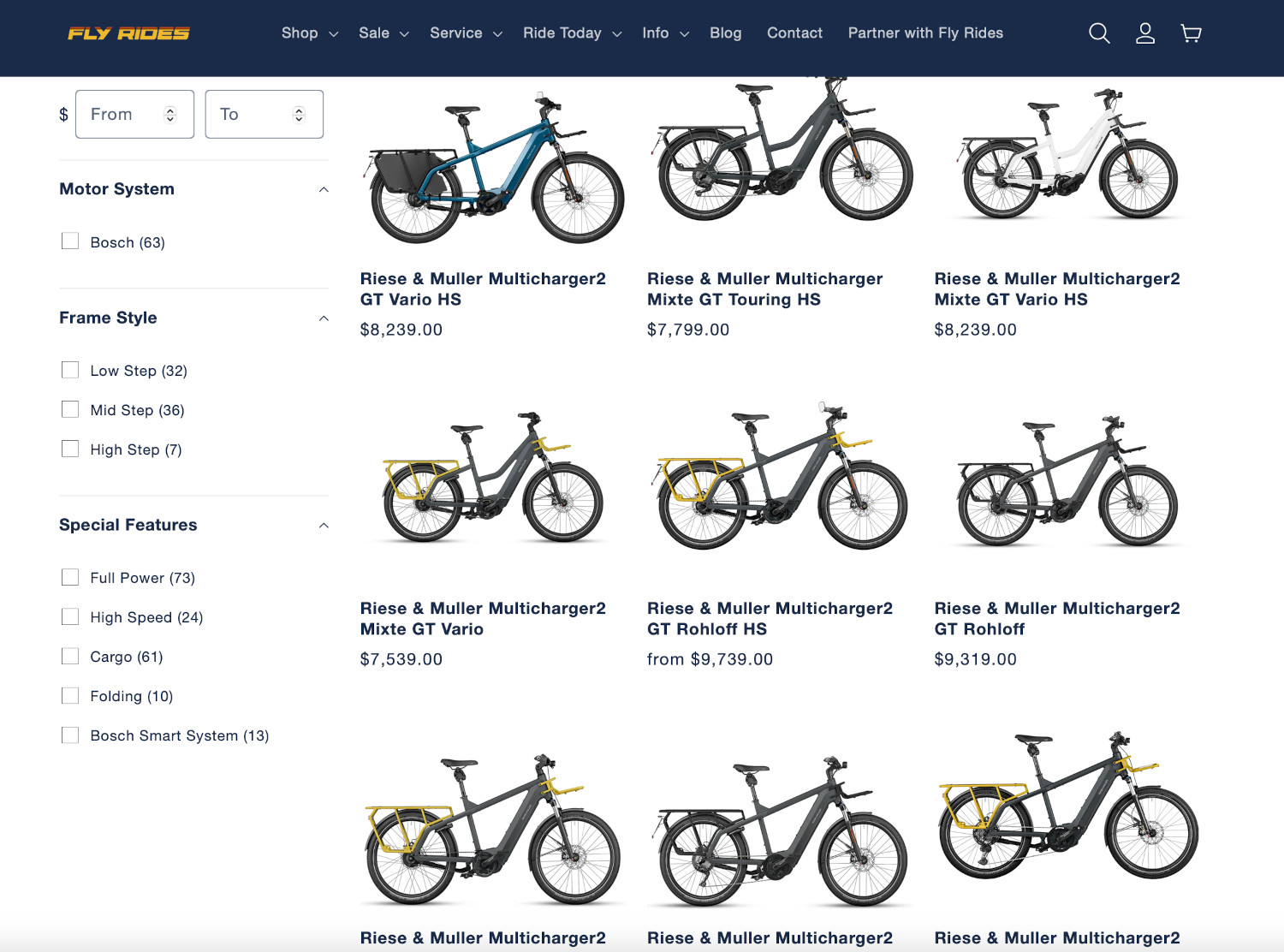1284x952 pixels.
Task: Select the High Speed filter checkbox
Action: [70, 616]
